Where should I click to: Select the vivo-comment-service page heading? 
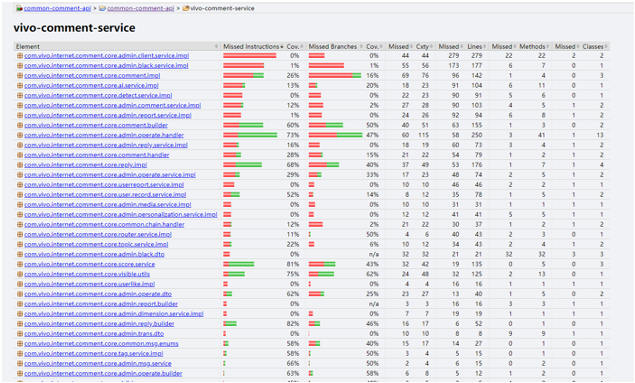pos(75,28)
